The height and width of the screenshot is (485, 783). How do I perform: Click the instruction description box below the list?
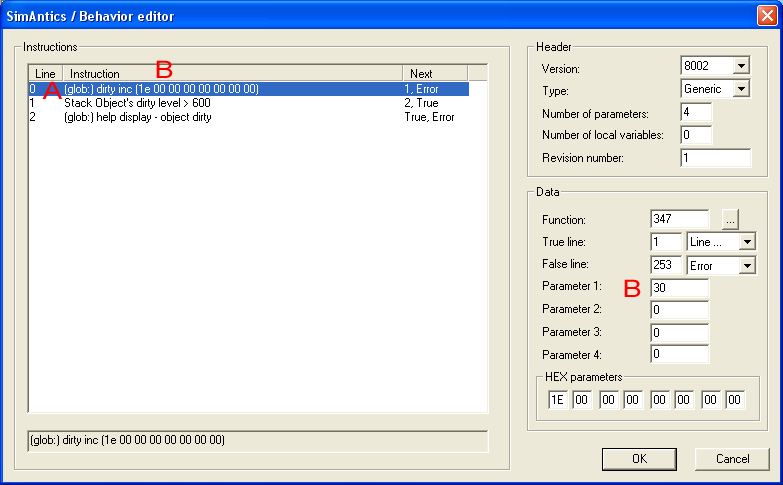pos(258,441)
